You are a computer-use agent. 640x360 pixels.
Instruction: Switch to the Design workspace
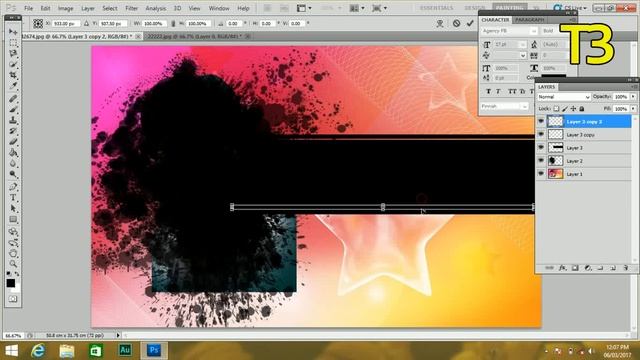point(474,8)
